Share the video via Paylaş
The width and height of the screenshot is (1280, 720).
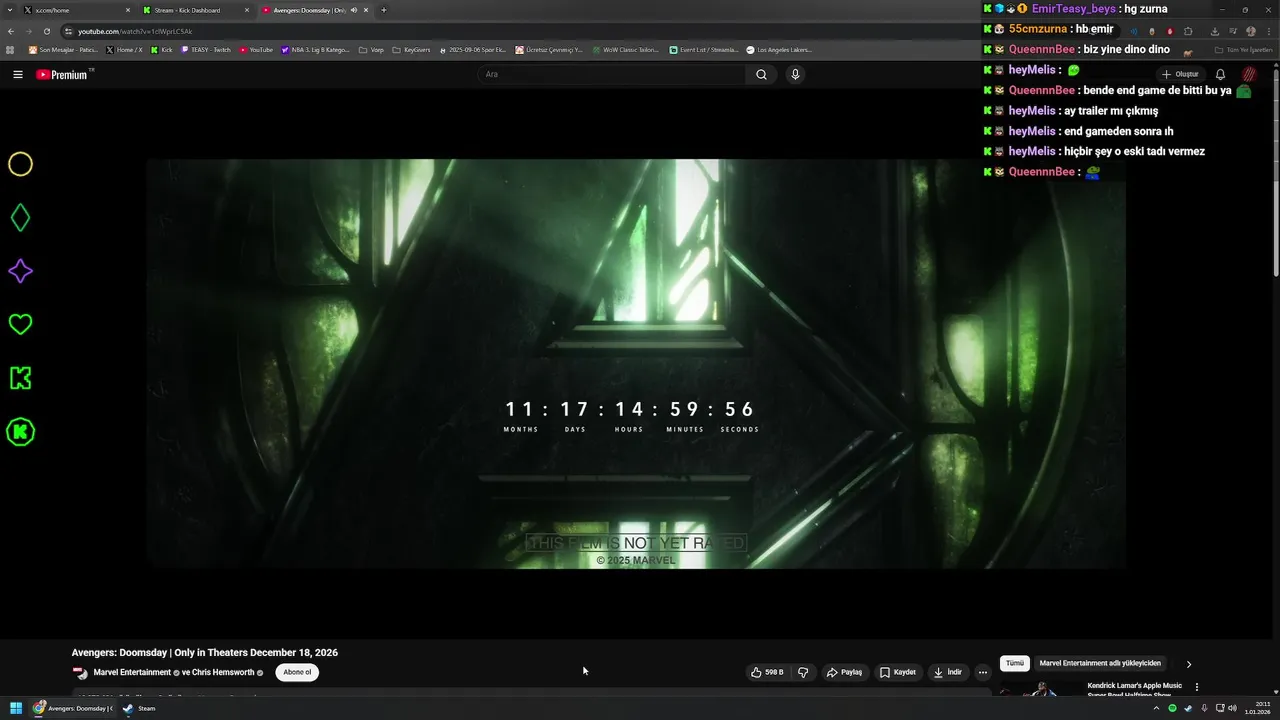[x=845, y=672]
